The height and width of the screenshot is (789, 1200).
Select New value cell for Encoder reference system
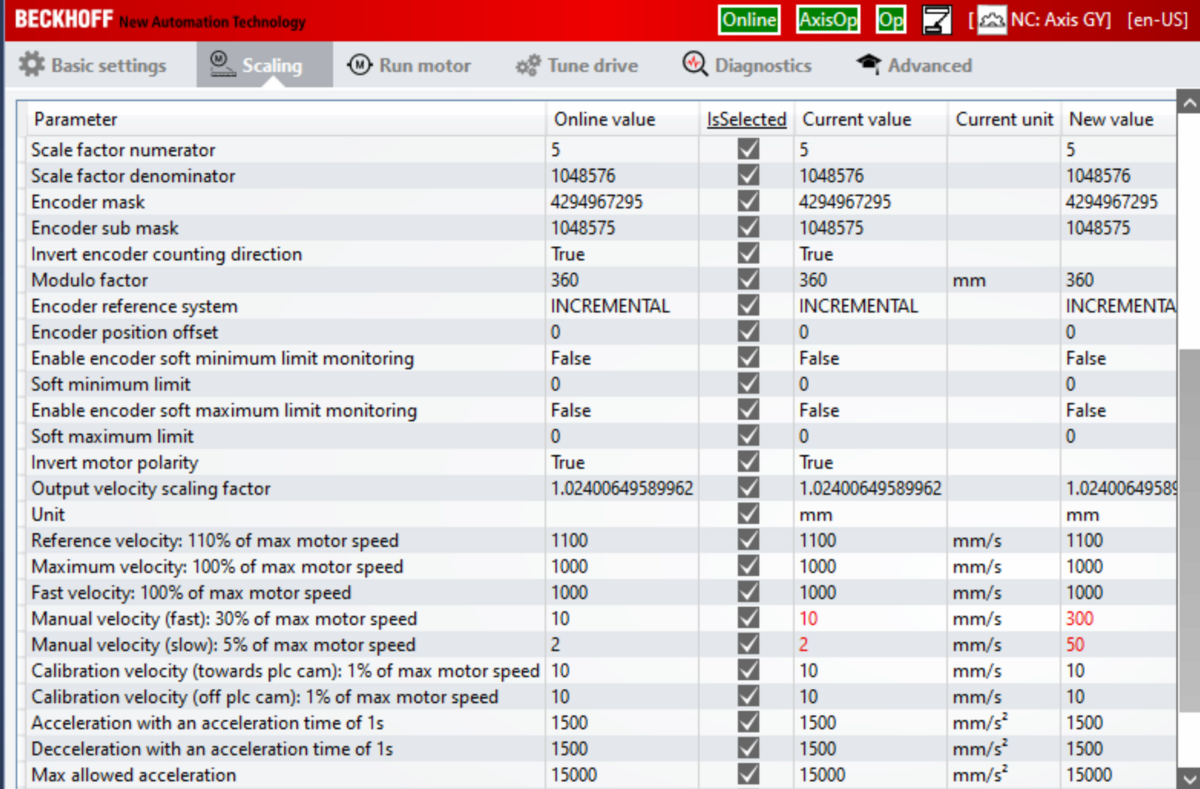(x=1115, y=306)
